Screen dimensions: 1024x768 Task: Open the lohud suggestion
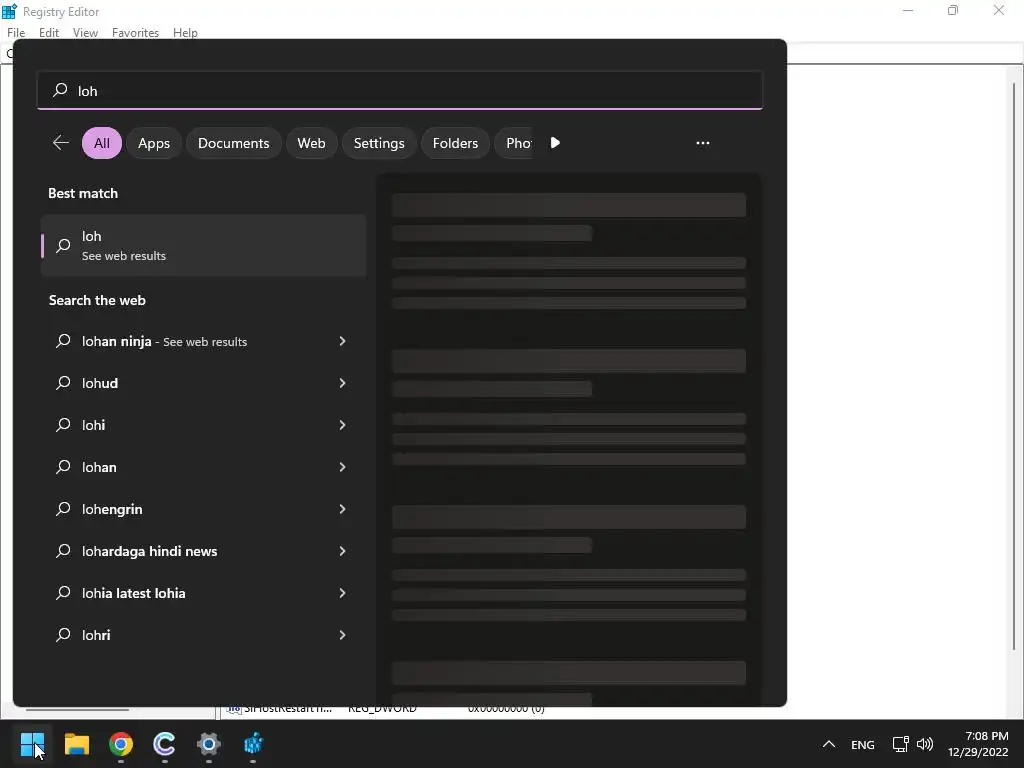[x=204, y=383]
